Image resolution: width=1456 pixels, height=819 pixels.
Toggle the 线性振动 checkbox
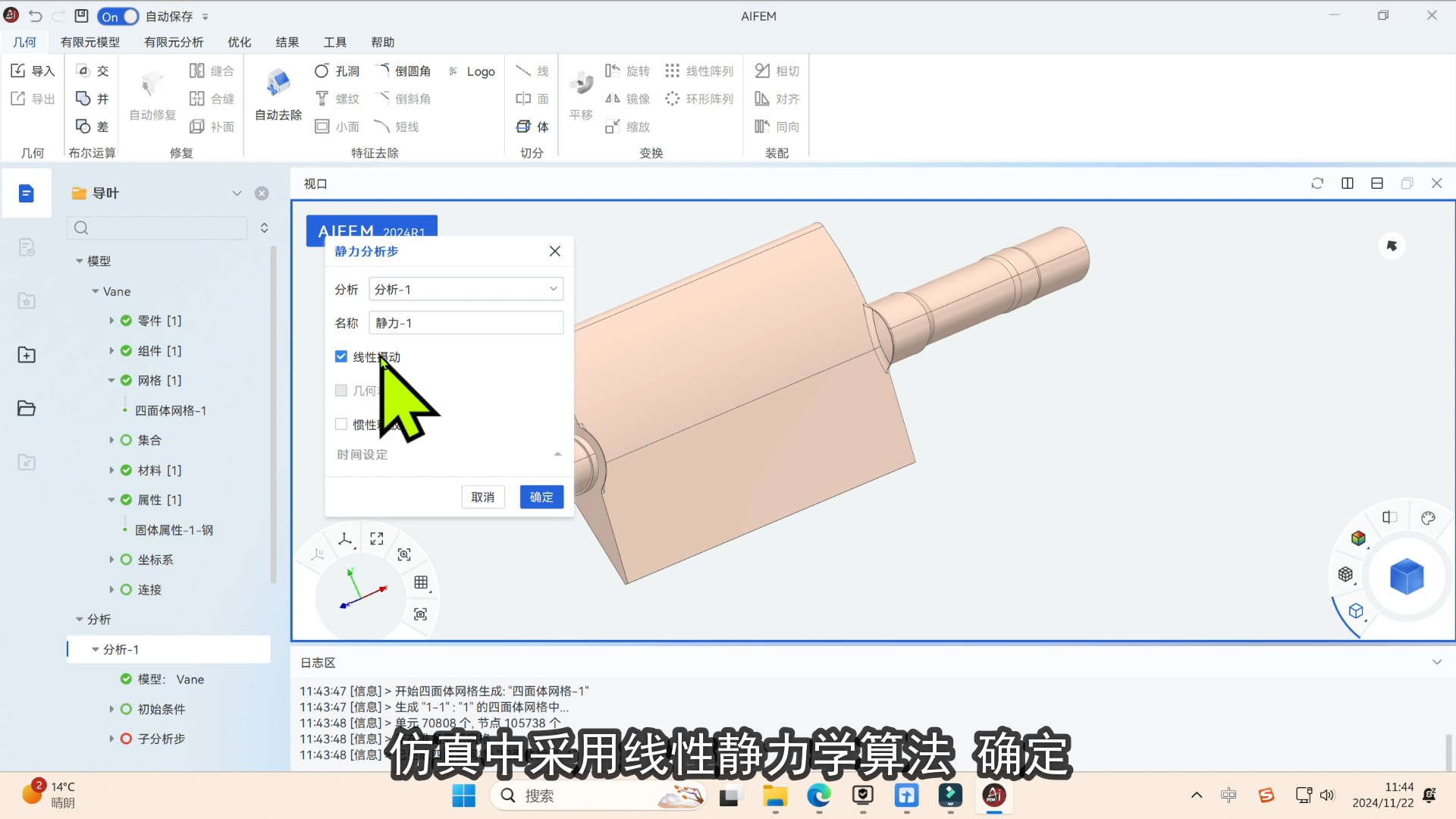coord(341,356)
